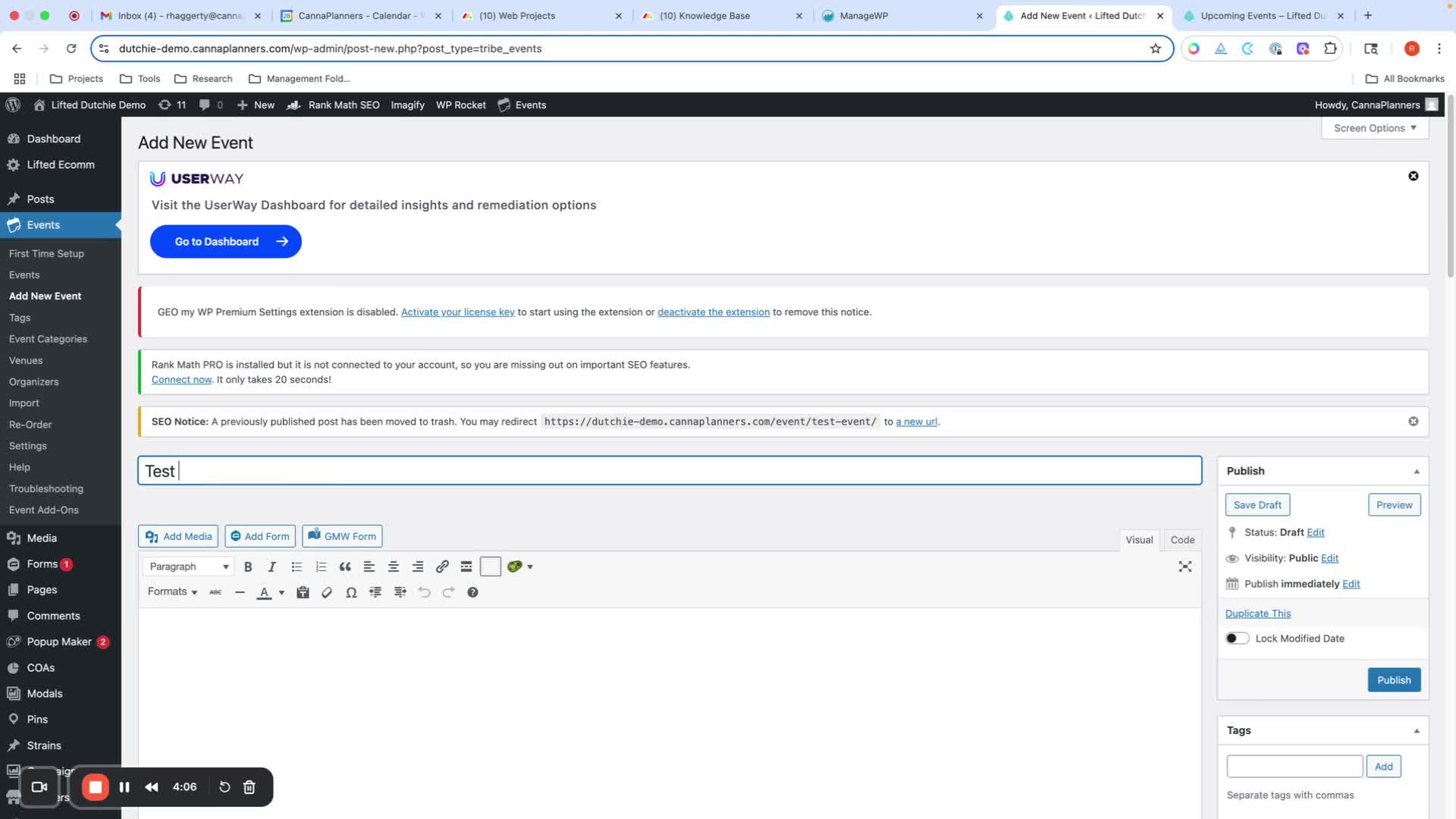1456x819 pixels.
Task: Insert the Read More tag
Action: 466,567
